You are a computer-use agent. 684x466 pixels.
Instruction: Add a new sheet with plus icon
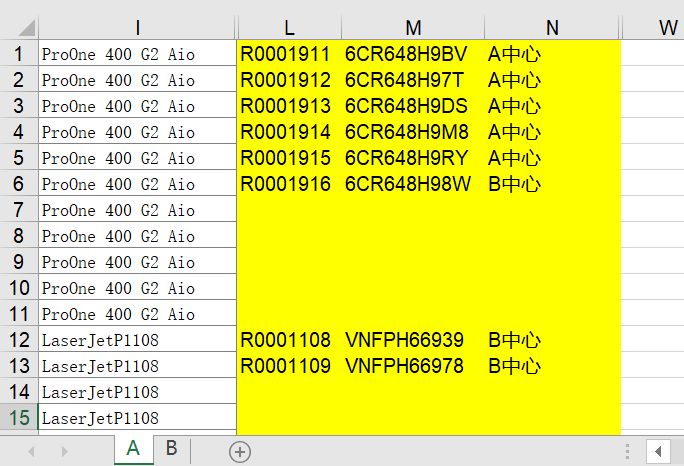pyautogui.click(x=240, y=452)
